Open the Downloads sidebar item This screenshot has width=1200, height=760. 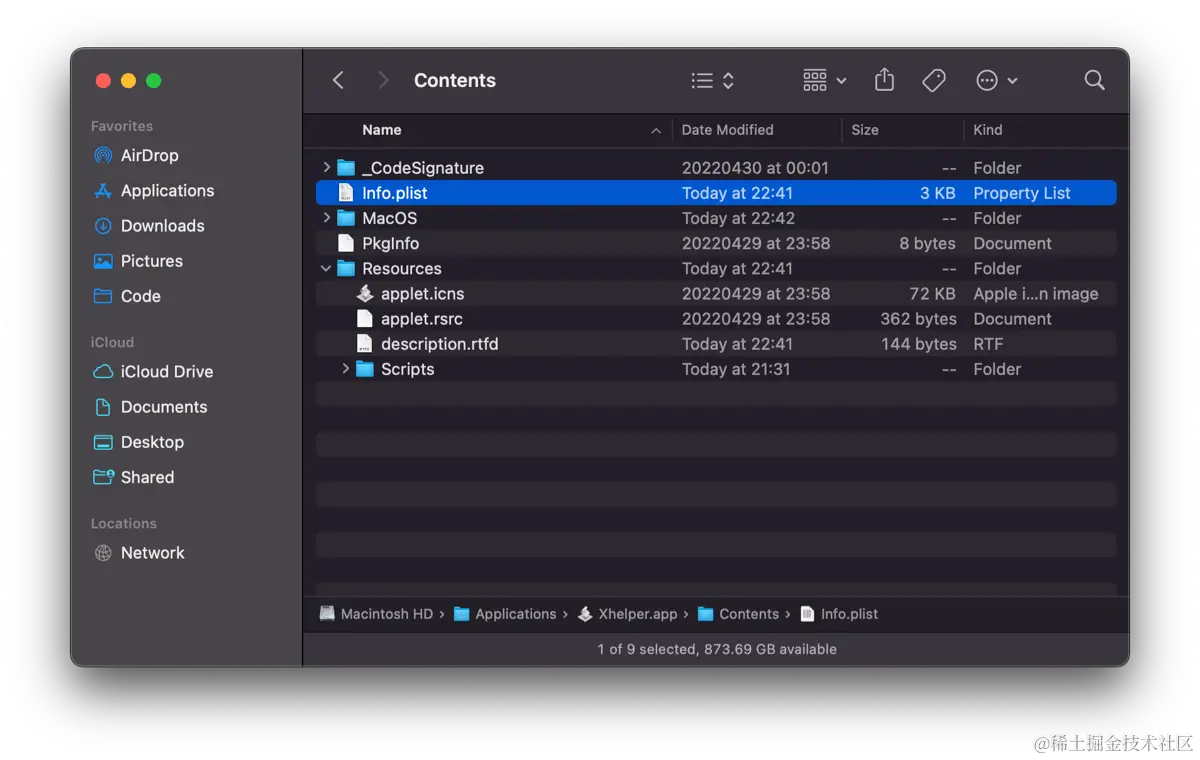(160, 226)
